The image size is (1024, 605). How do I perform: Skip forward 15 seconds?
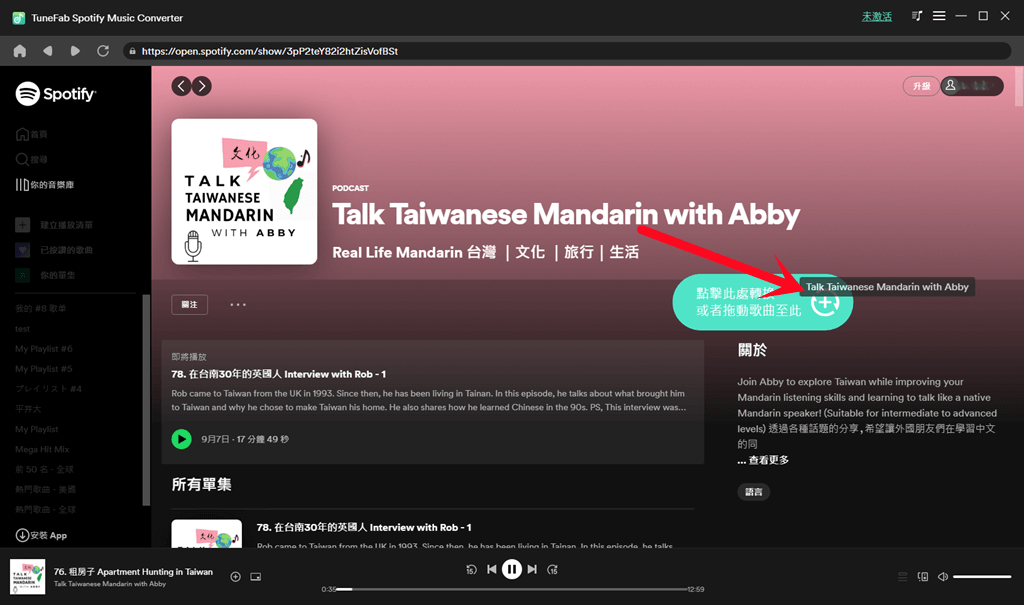point(552,570)
